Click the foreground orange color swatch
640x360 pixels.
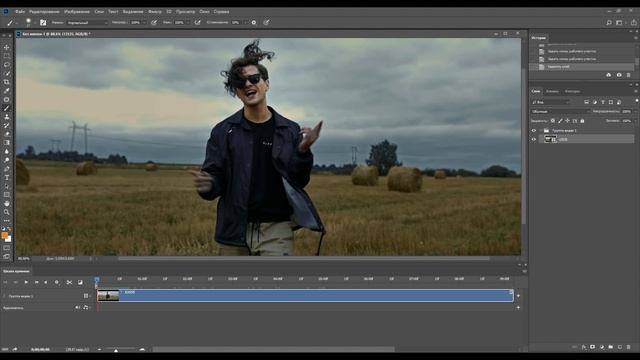coord(5,236)
